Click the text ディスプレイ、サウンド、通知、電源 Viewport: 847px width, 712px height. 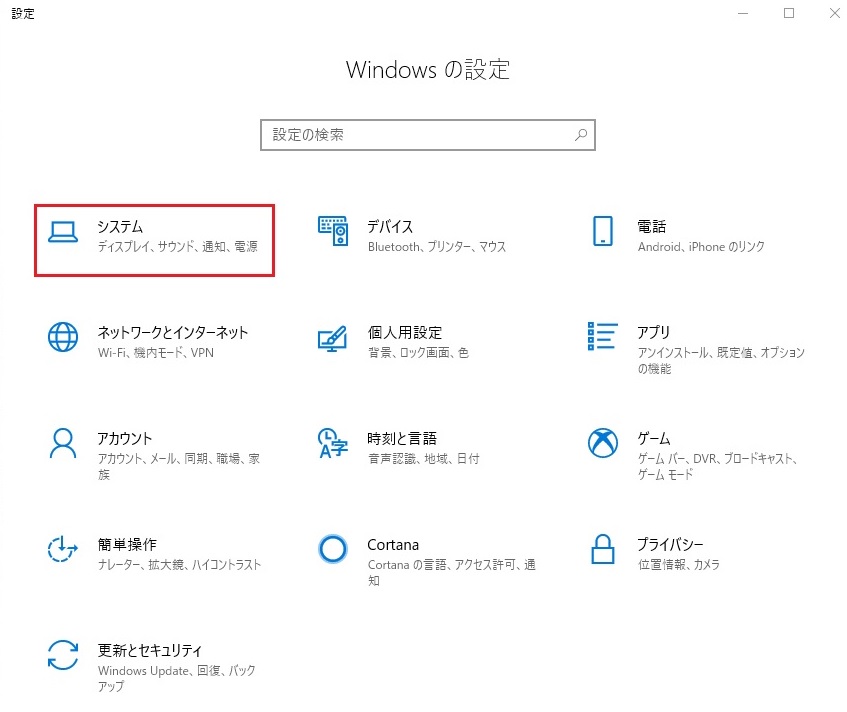point(178,246)
